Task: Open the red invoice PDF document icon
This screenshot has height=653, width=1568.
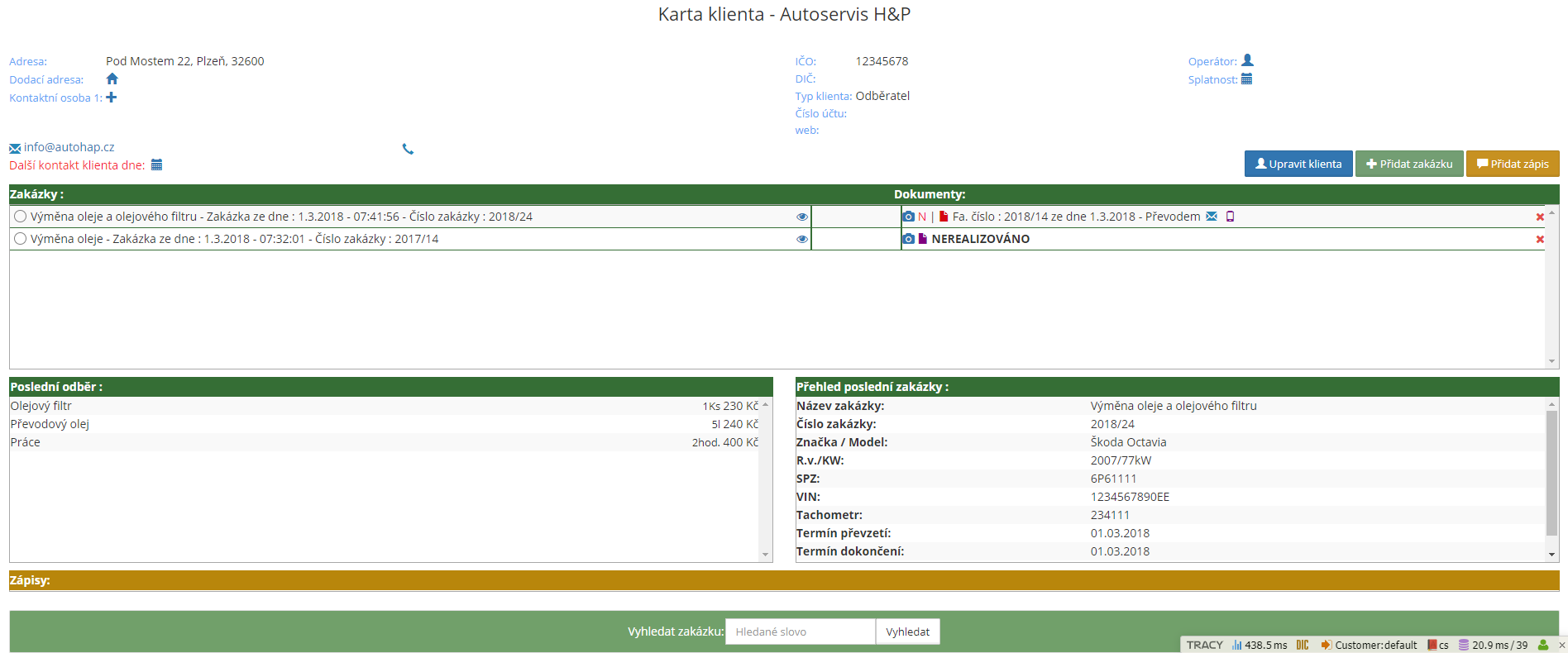Action: pos(944,217)
